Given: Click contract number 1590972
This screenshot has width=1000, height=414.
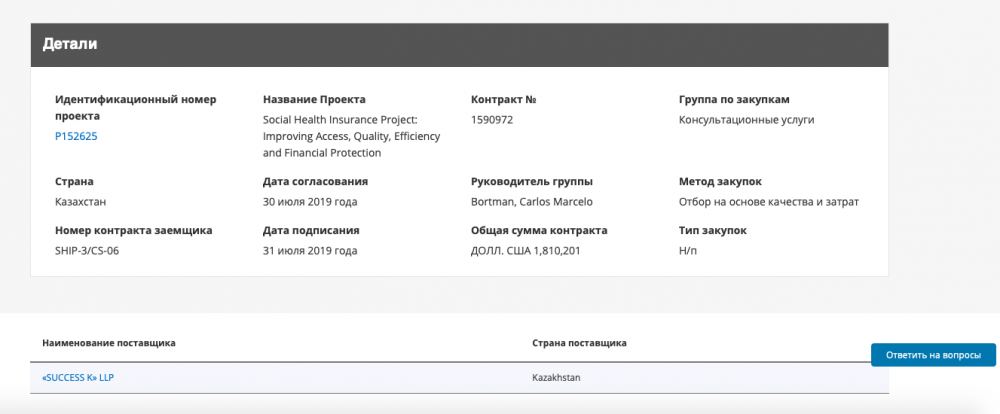Looking at the screenshot, I should (x=492, y=119).
